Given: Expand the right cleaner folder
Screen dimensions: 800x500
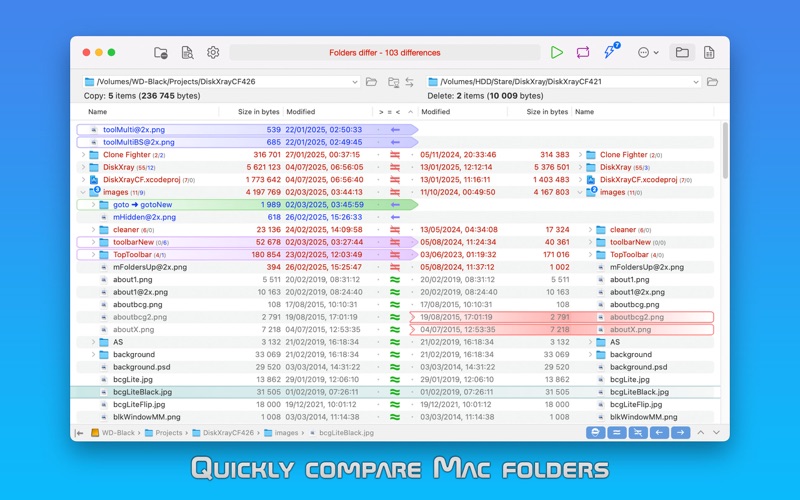Looking at the screenshot, I should (x=590, y=230).
